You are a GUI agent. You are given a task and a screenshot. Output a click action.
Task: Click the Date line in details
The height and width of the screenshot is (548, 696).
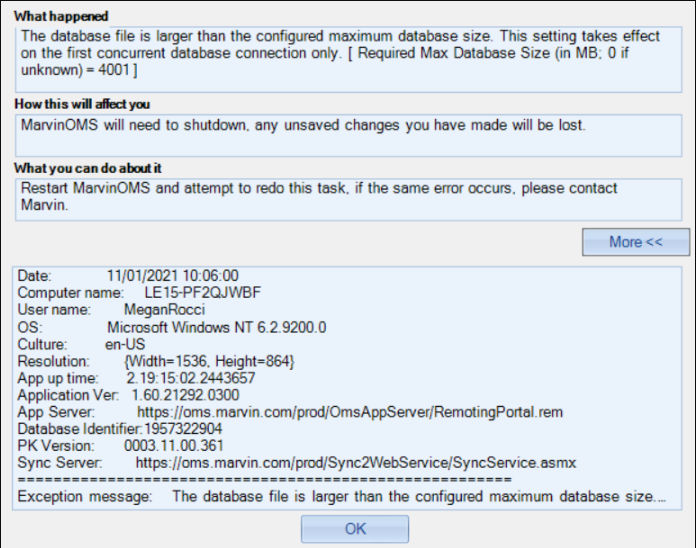(128, 276)
